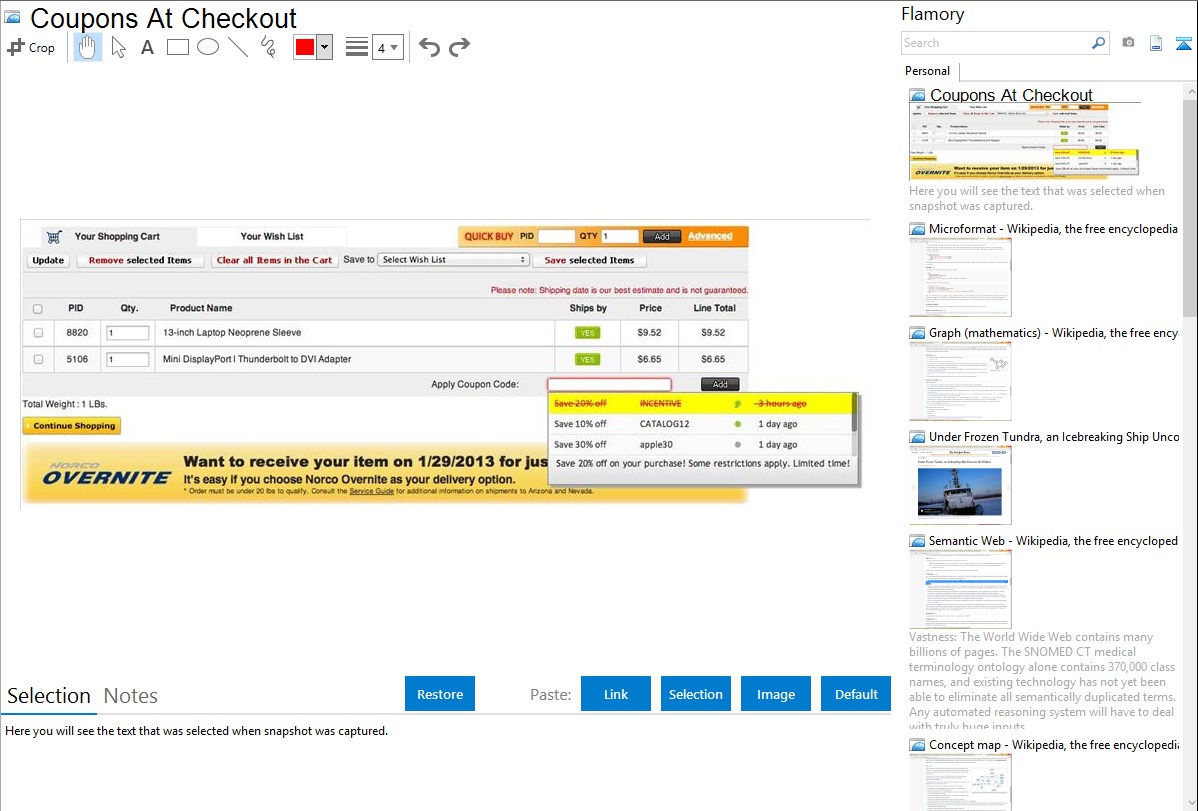This screenshot has height=811, width=1198.
Task: Open the Graph (mathematics) snapshot thumbnail
Action: [960, 381]
